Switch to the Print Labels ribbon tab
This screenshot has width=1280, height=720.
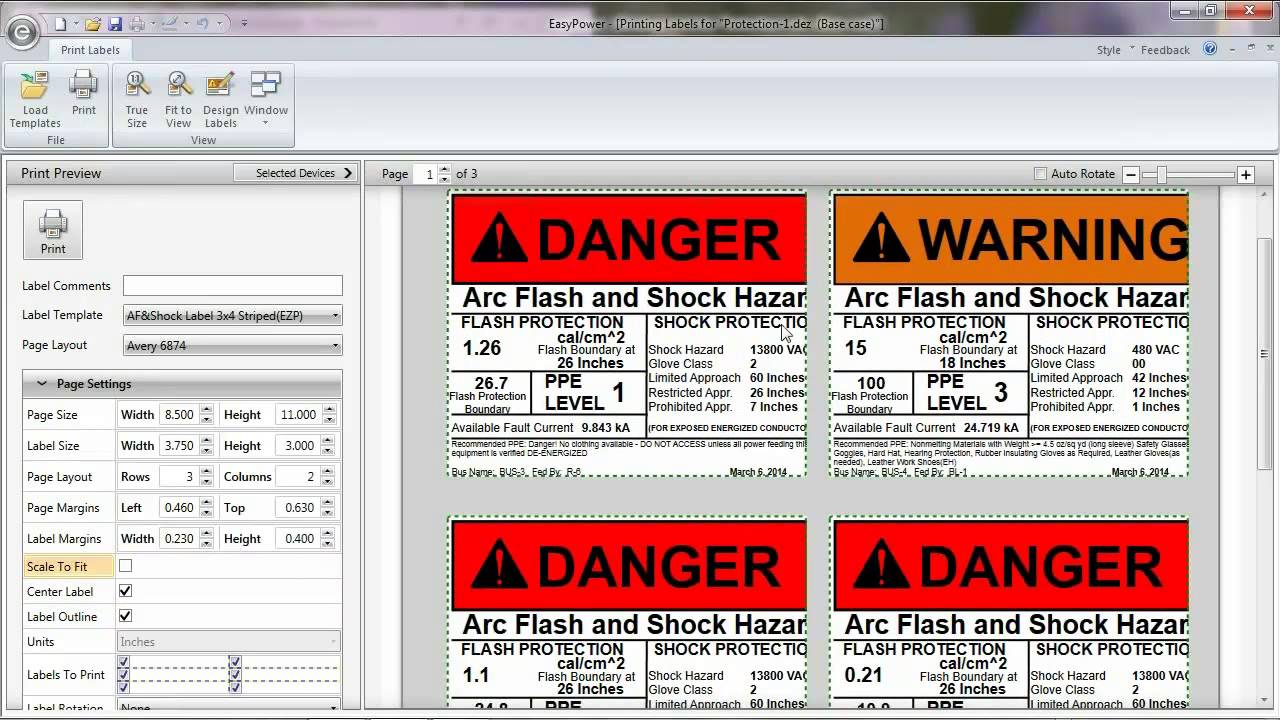(x=90, y=50)
